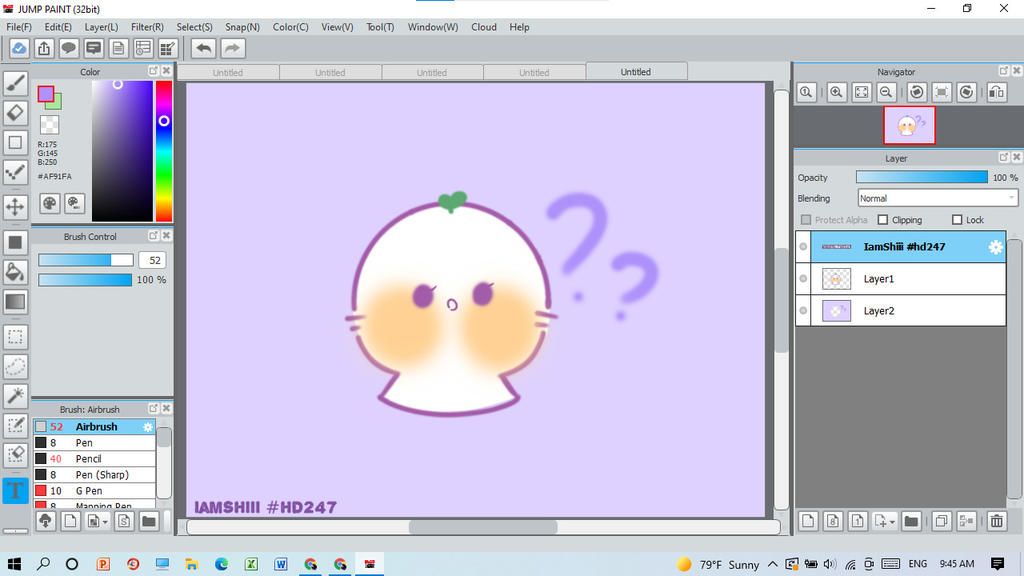Image resolution: width=1024 pixels, height=576 pixels.
Task: Open IamShiii #hd247 layer settings gear
Action: tap(995, 247)
